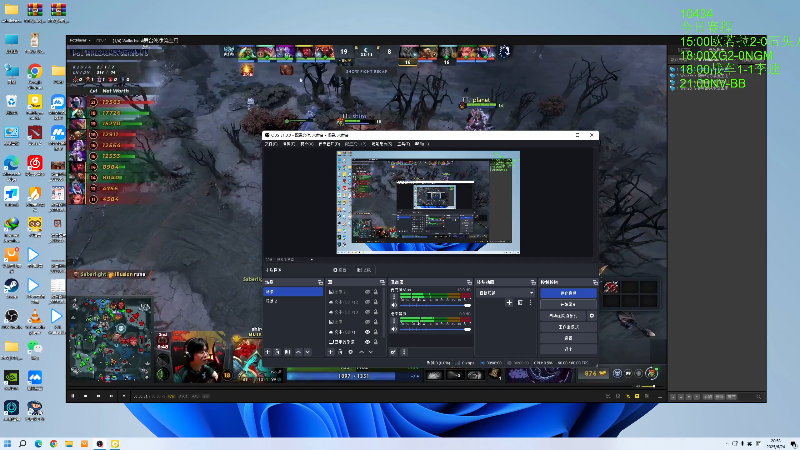Remove selected scene with the Scenes trash icon

[x=277, y=352]
